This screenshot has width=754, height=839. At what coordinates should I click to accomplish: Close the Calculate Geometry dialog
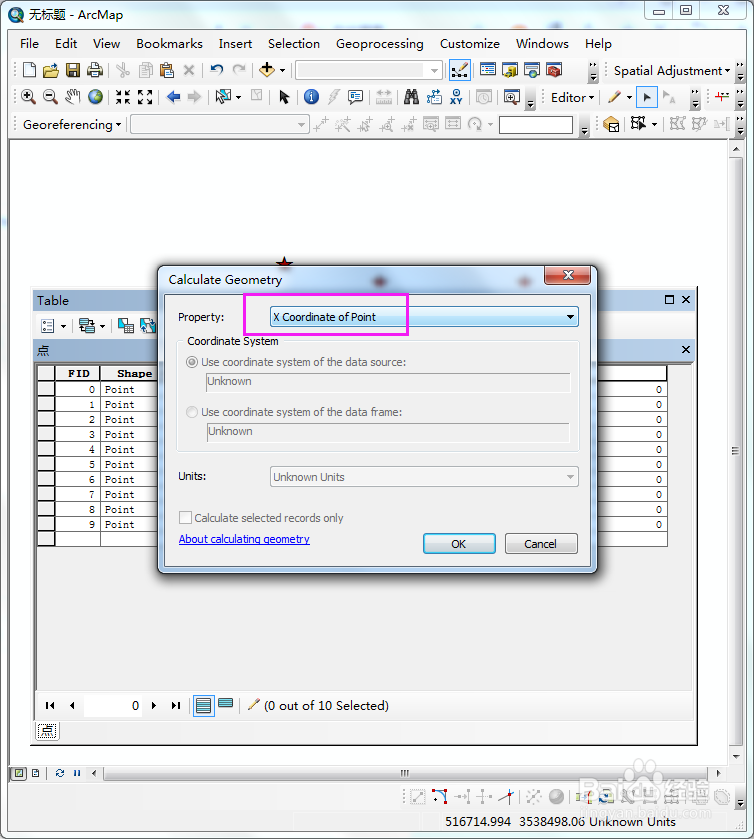[x=568, y=275]
